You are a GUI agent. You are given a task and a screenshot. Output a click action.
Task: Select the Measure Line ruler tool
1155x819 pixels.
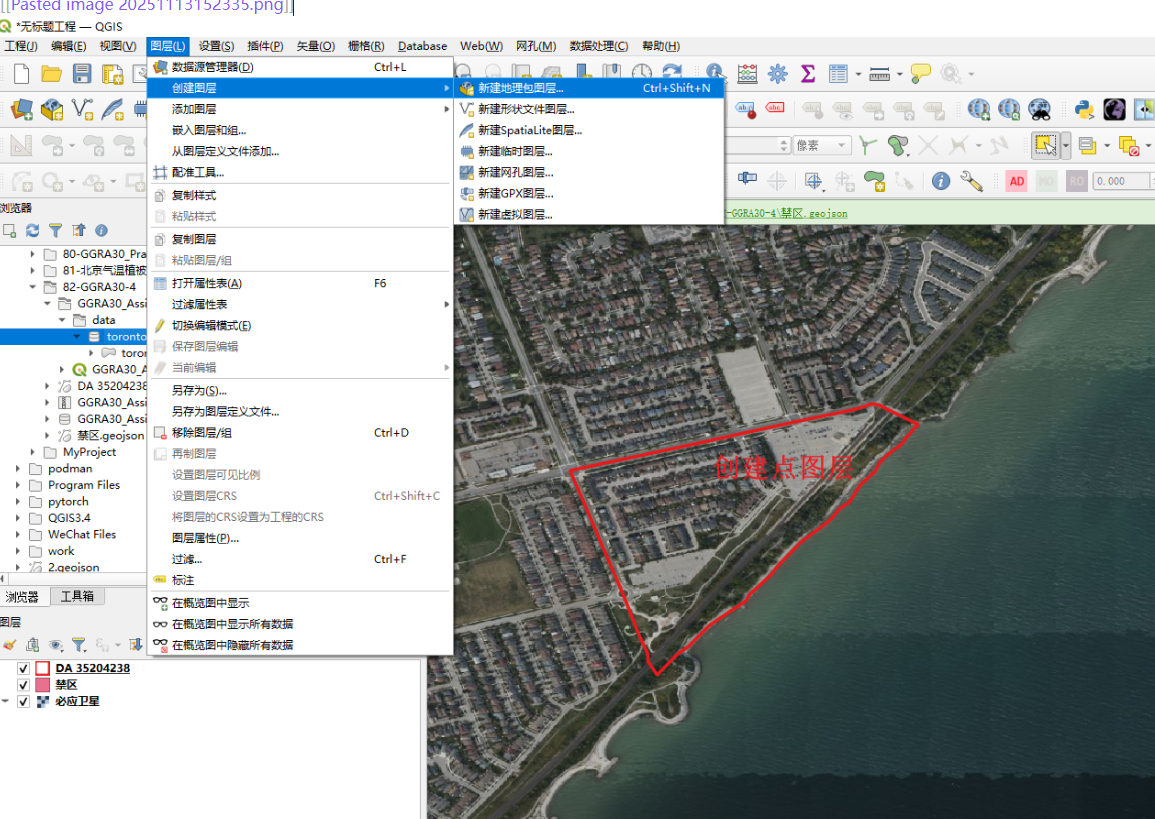[880, 74]
